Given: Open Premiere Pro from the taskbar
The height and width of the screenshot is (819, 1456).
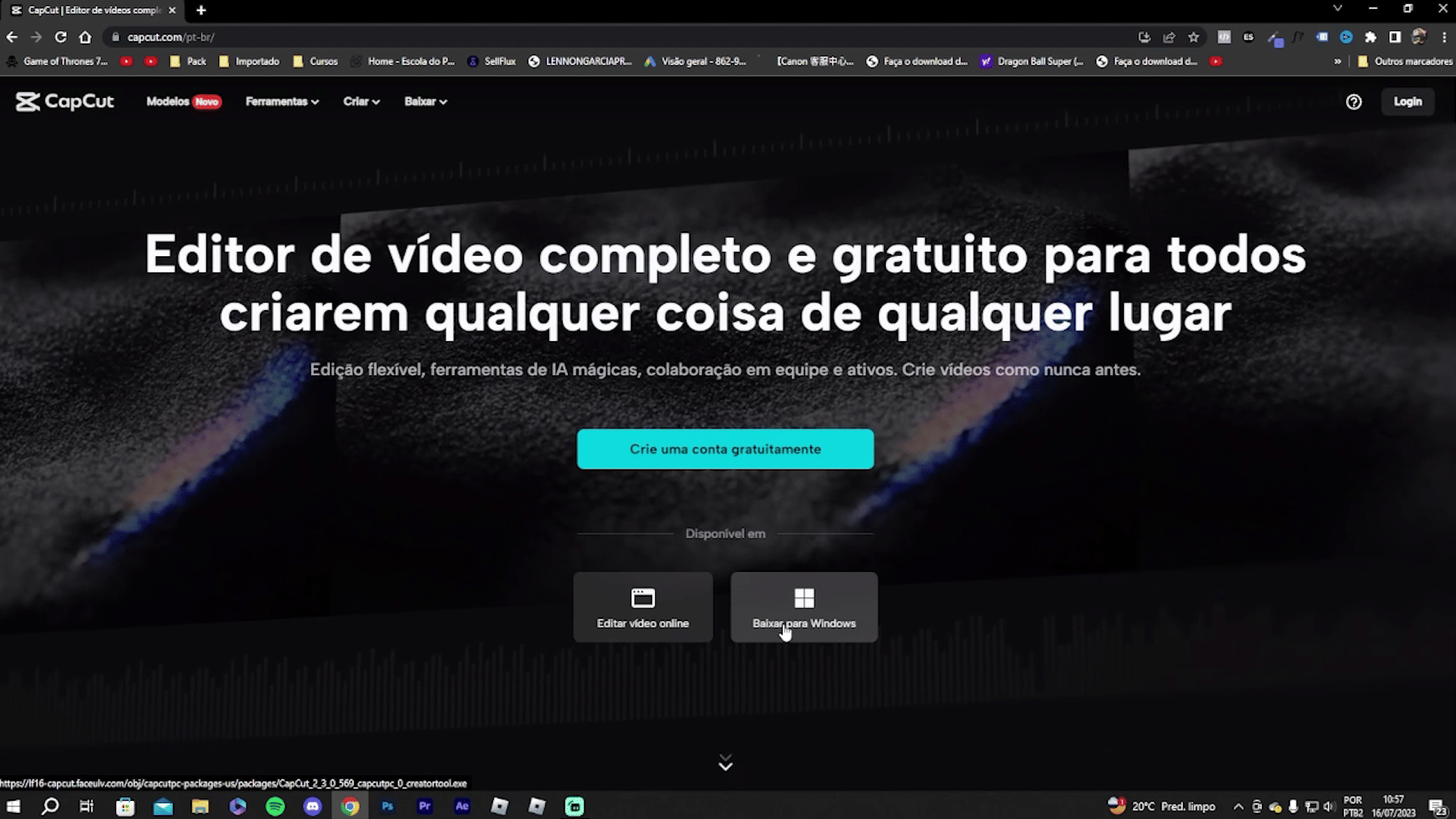Looking at the screenshot, I should click(x=425, y=806).
